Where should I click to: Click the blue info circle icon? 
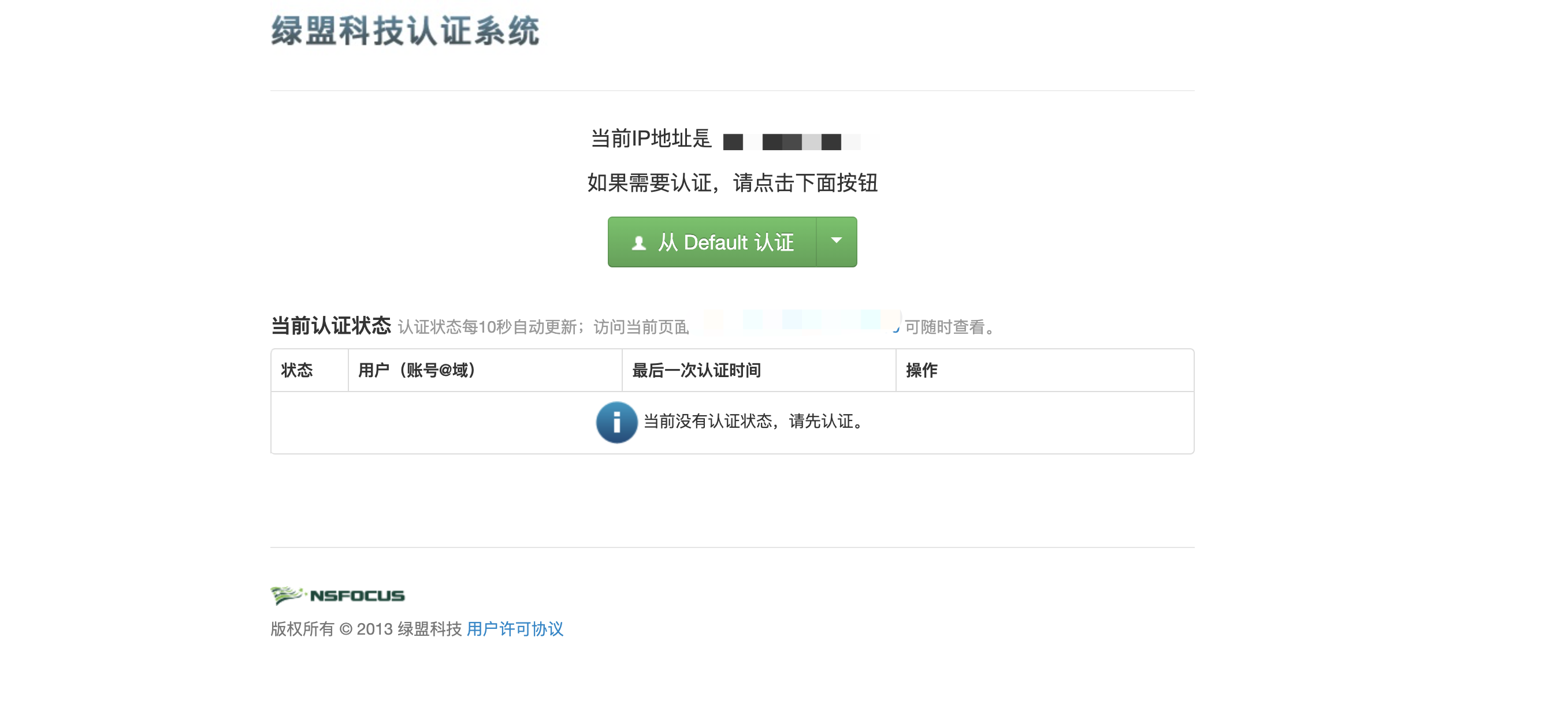pyautogui.click(x=616, y=422)
